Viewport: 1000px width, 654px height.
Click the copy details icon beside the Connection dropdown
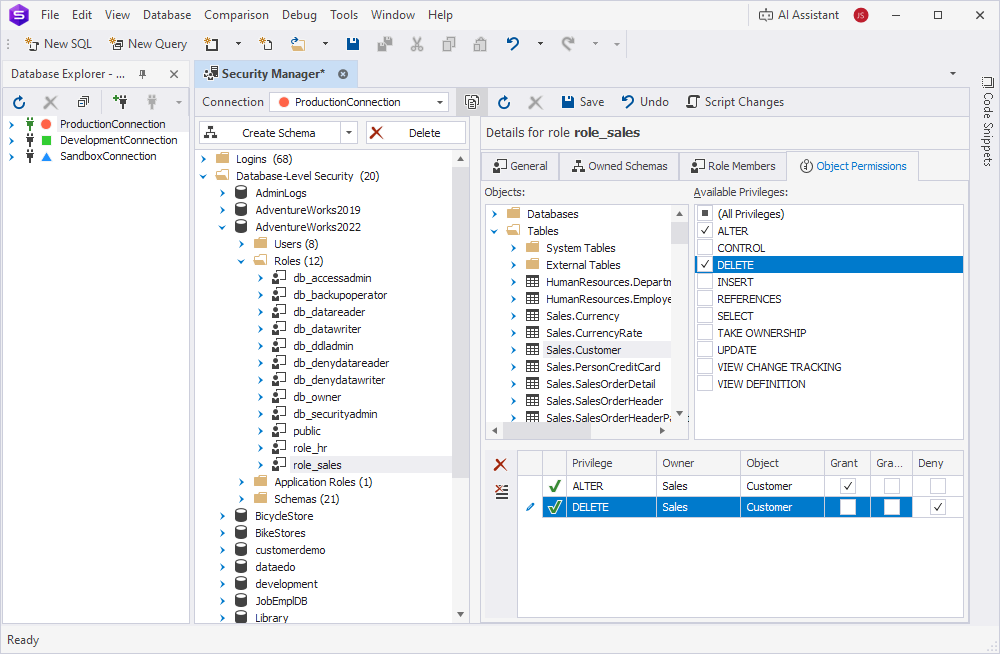click(471, 101)
